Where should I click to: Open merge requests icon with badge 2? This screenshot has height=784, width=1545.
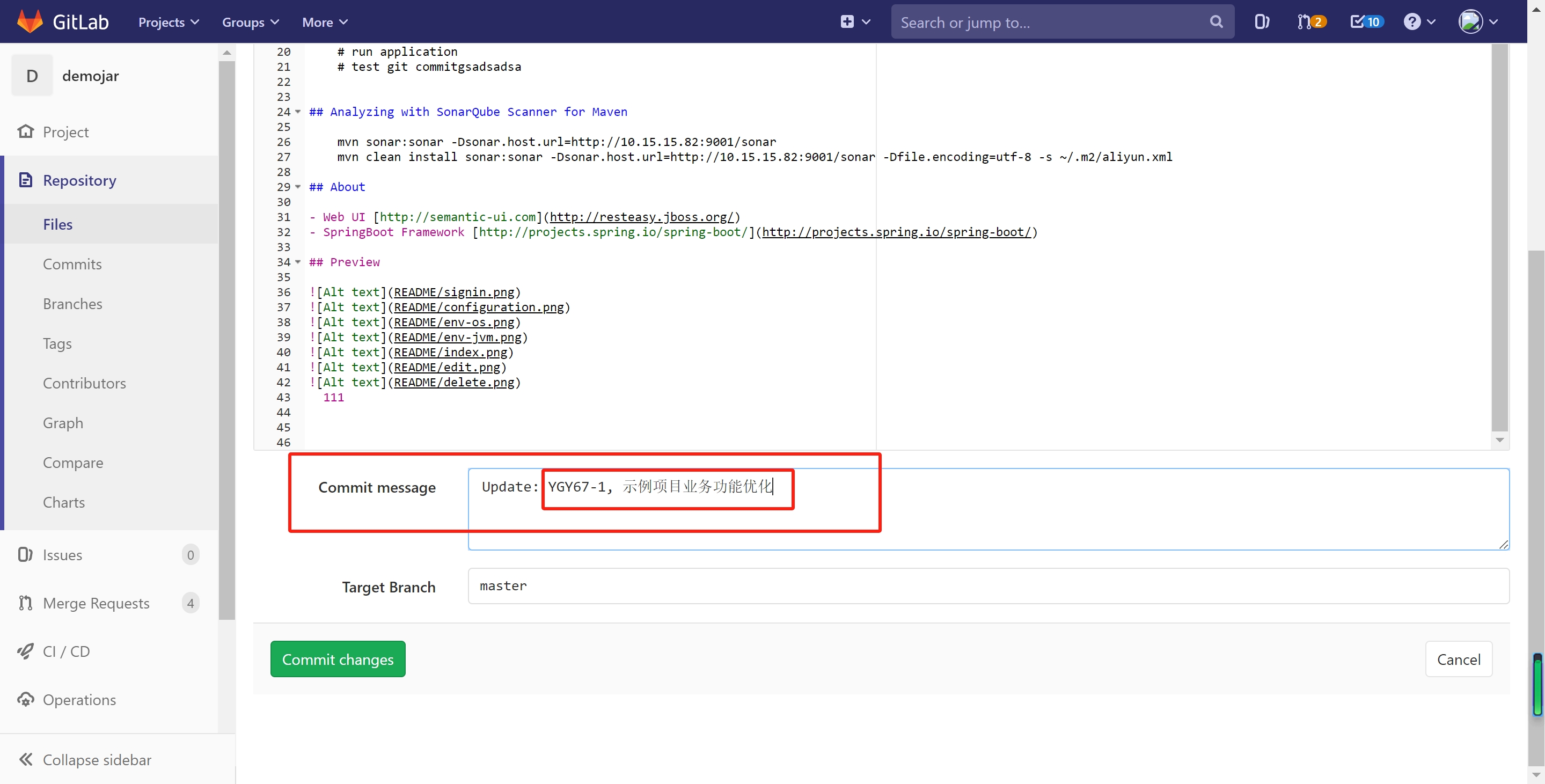coord(1310,21)
